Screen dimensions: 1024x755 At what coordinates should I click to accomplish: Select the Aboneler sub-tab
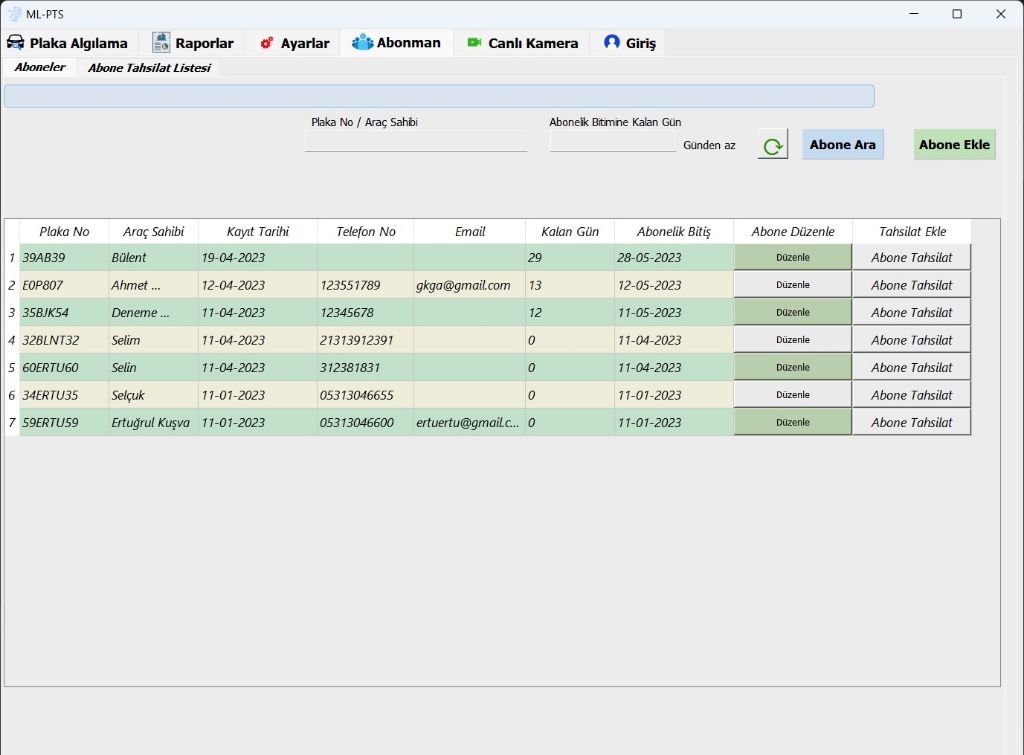(40, 67)
